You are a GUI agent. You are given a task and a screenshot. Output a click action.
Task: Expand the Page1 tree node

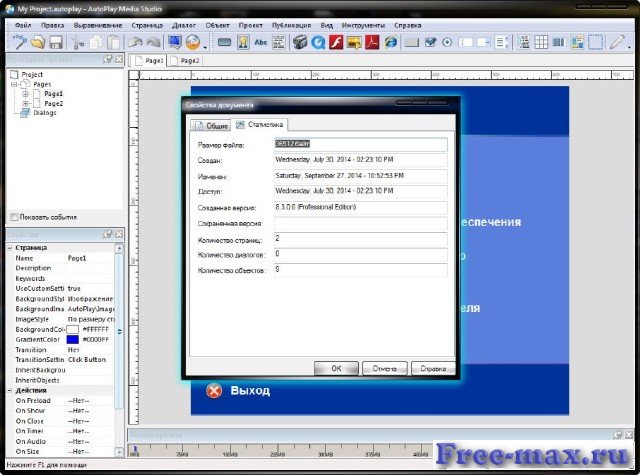click(25, 94)
